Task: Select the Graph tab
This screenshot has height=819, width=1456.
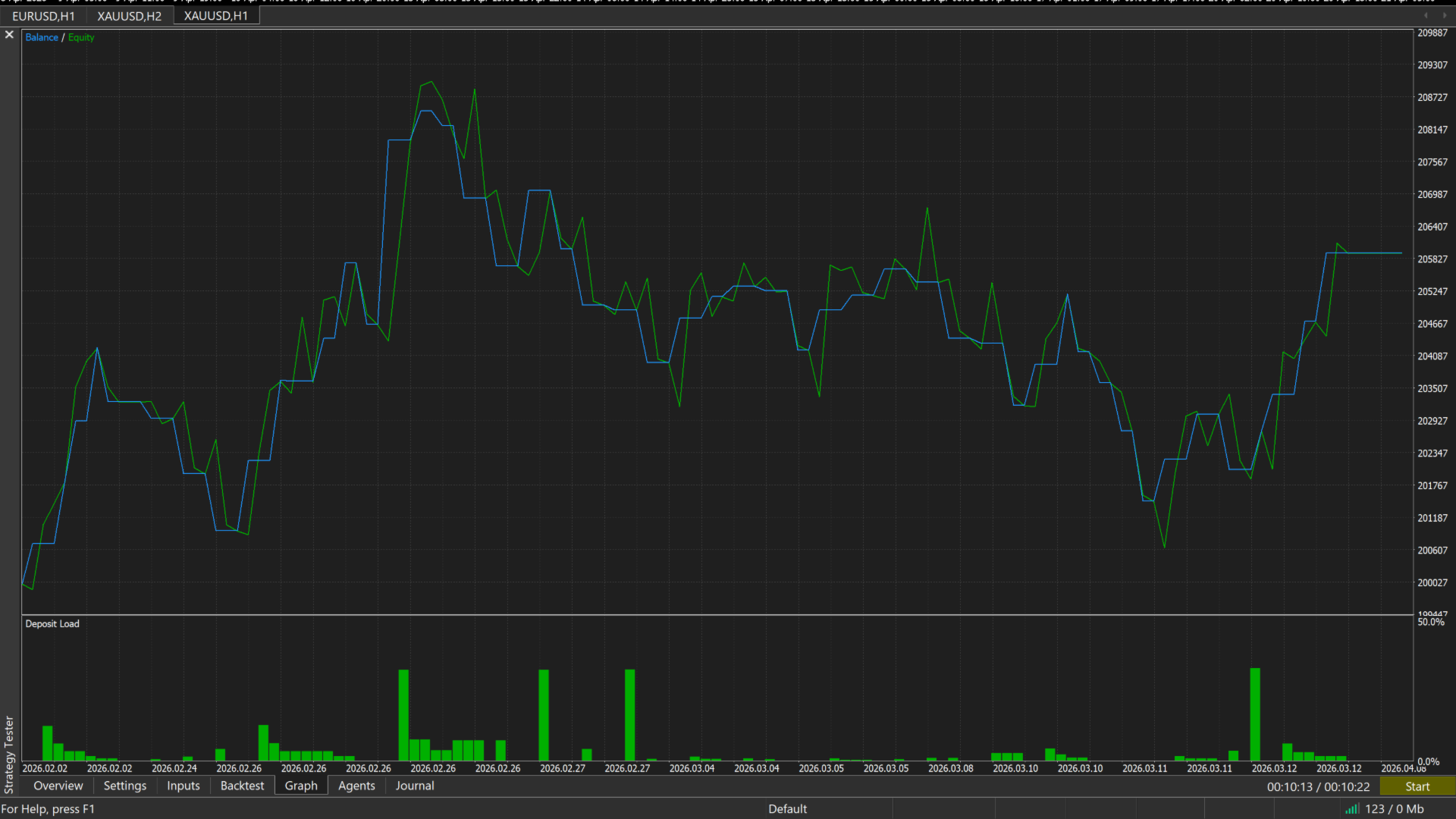Action: coord(301,786)
